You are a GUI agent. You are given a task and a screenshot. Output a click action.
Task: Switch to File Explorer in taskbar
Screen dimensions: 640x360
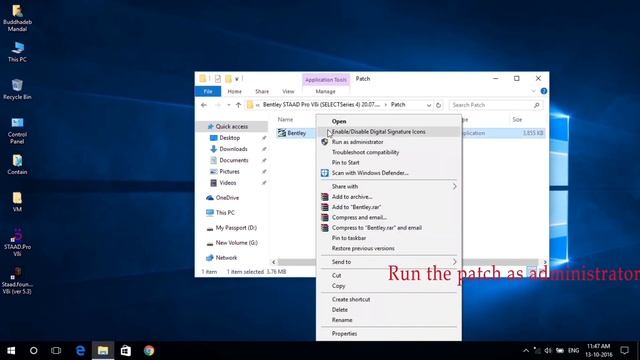pos(103,351)
